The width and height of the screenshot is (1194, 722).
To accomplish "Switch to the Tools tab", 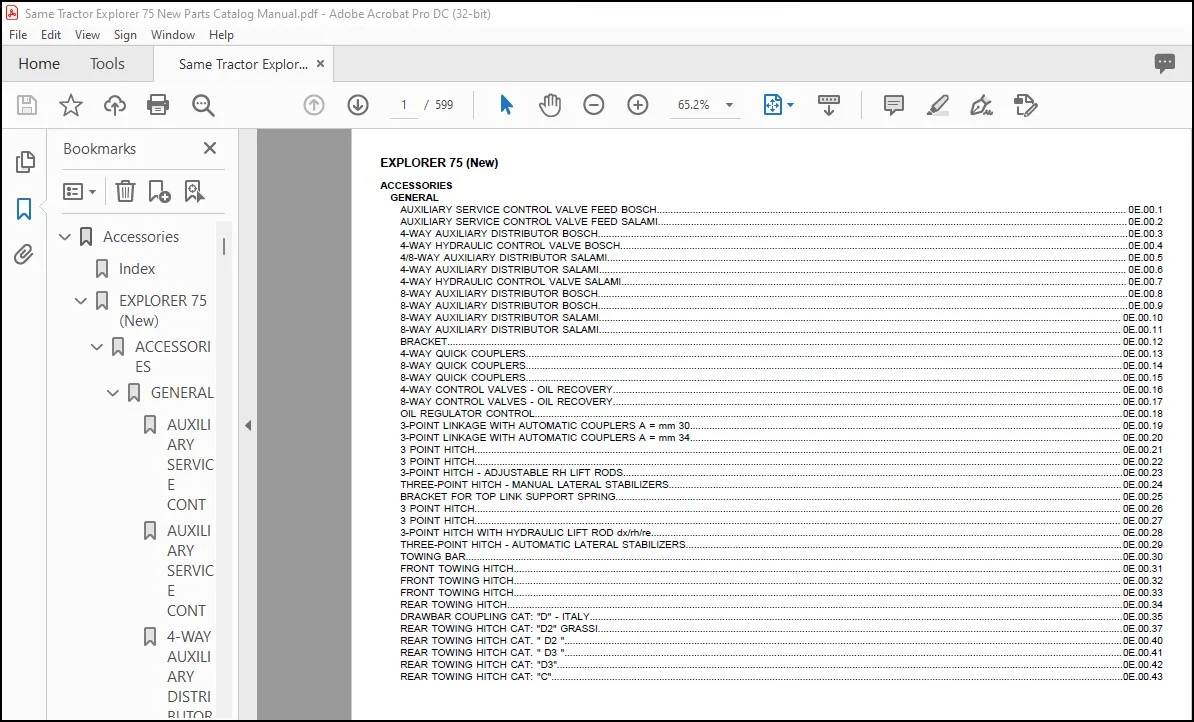I will pos(107,64).
